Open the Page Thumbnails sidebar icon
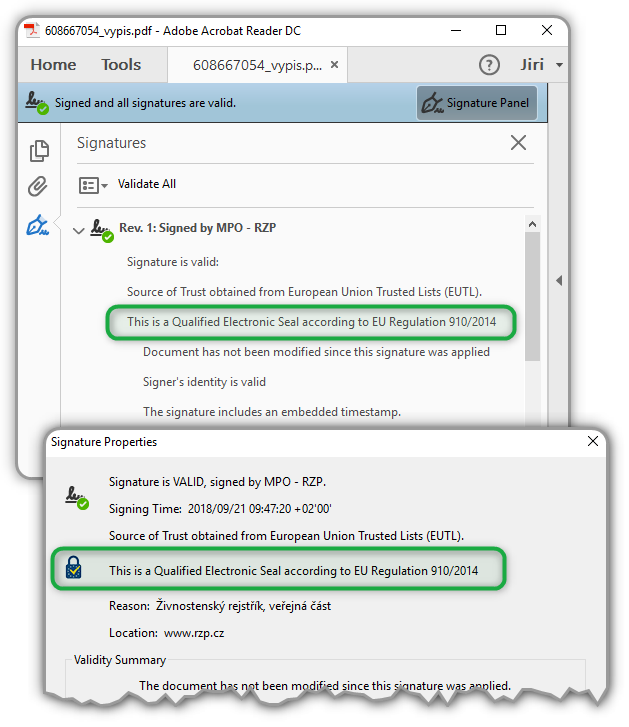Screen dimensions: 629x727 point(39,151)
